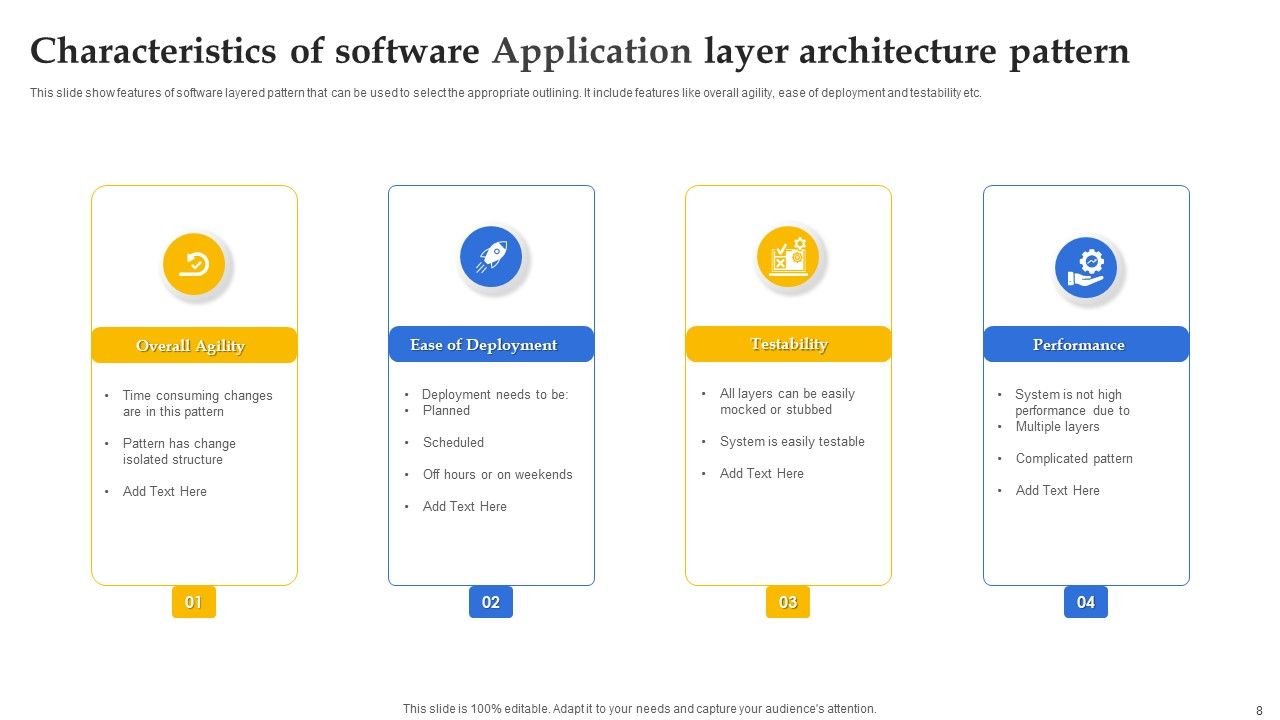The width and height of the screenshot is (1280, 720).
Task: Click the yellow 01 number badge
Action: [x=194, y=602]
